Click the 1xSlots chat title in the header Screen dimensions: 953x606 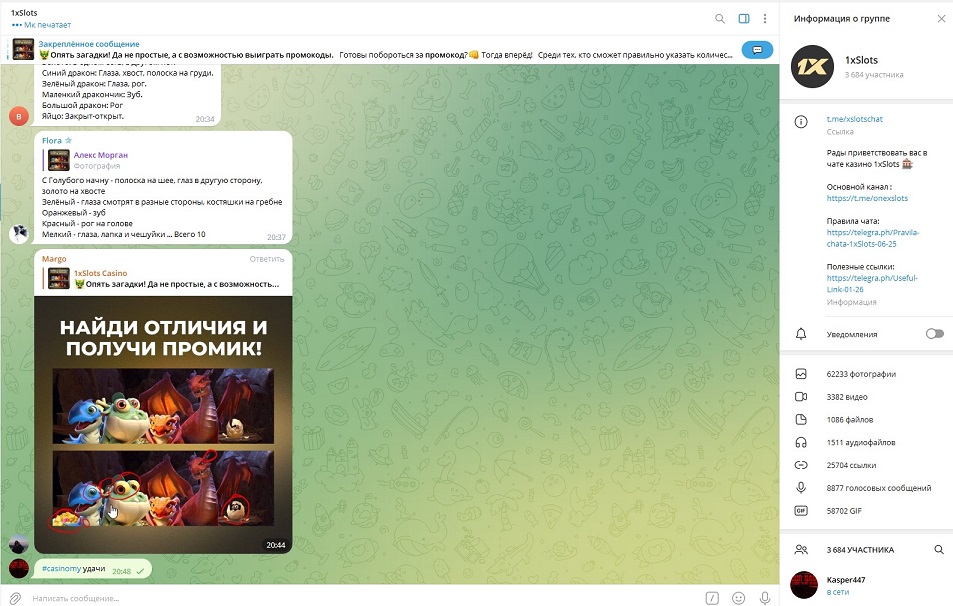(x=24, y=13)
